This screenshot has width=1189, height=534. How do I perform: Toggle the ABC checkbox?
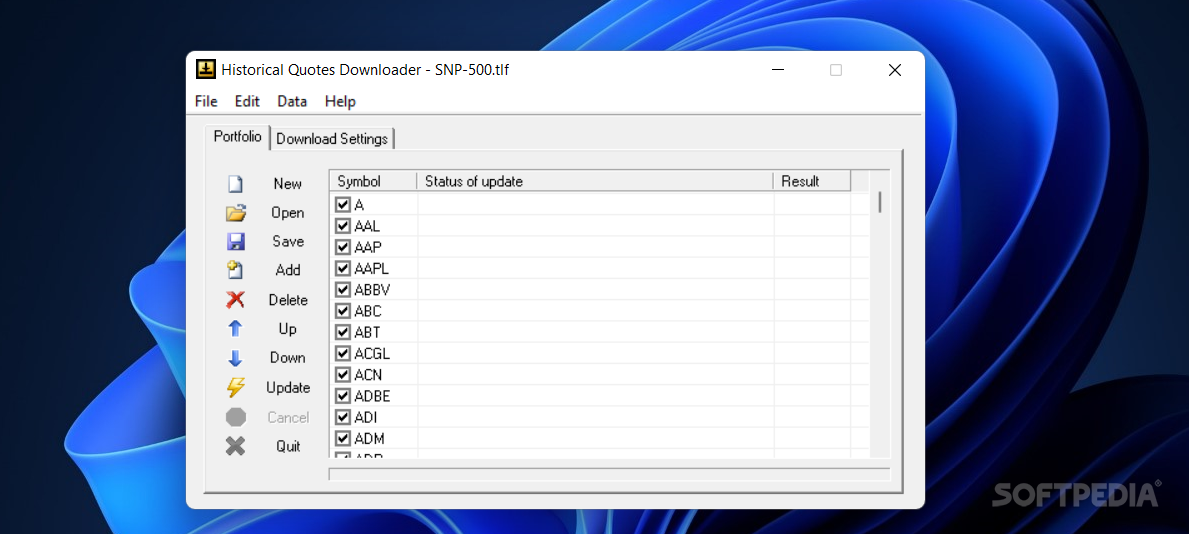pyautogui.click(x=343, y=311)
